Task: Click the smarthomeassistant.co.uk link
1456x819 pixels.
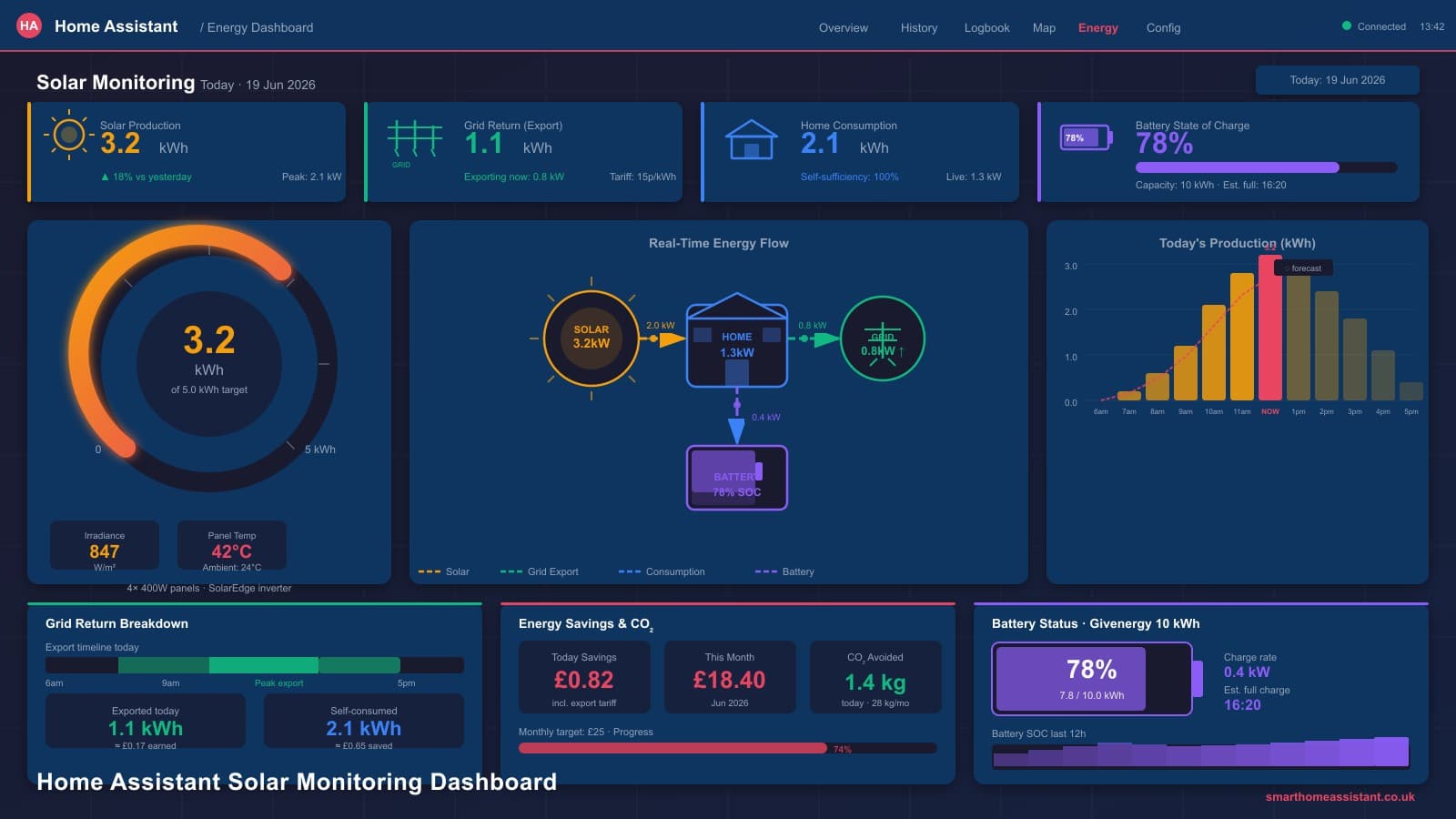Action: click(1340, 796)
